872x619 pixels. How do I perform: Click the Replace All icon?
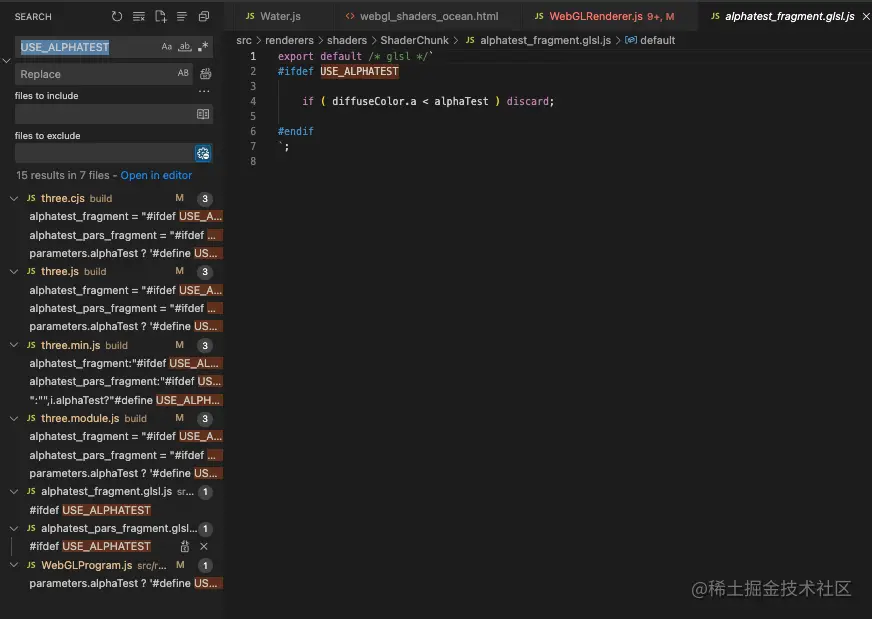205,73
